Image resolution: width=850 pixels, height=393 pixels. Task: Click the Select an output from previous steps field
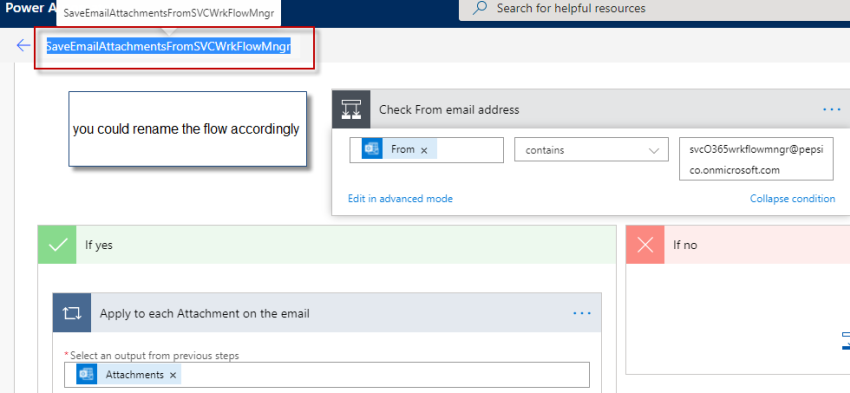pyautogui.click(x=327, y=375)
